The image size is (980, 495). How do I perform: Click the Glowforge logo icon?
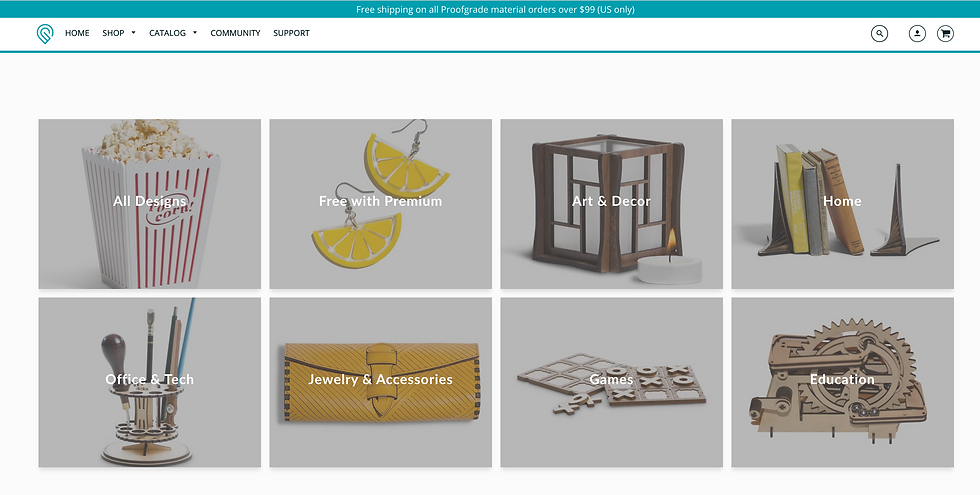tap(45, 34)
